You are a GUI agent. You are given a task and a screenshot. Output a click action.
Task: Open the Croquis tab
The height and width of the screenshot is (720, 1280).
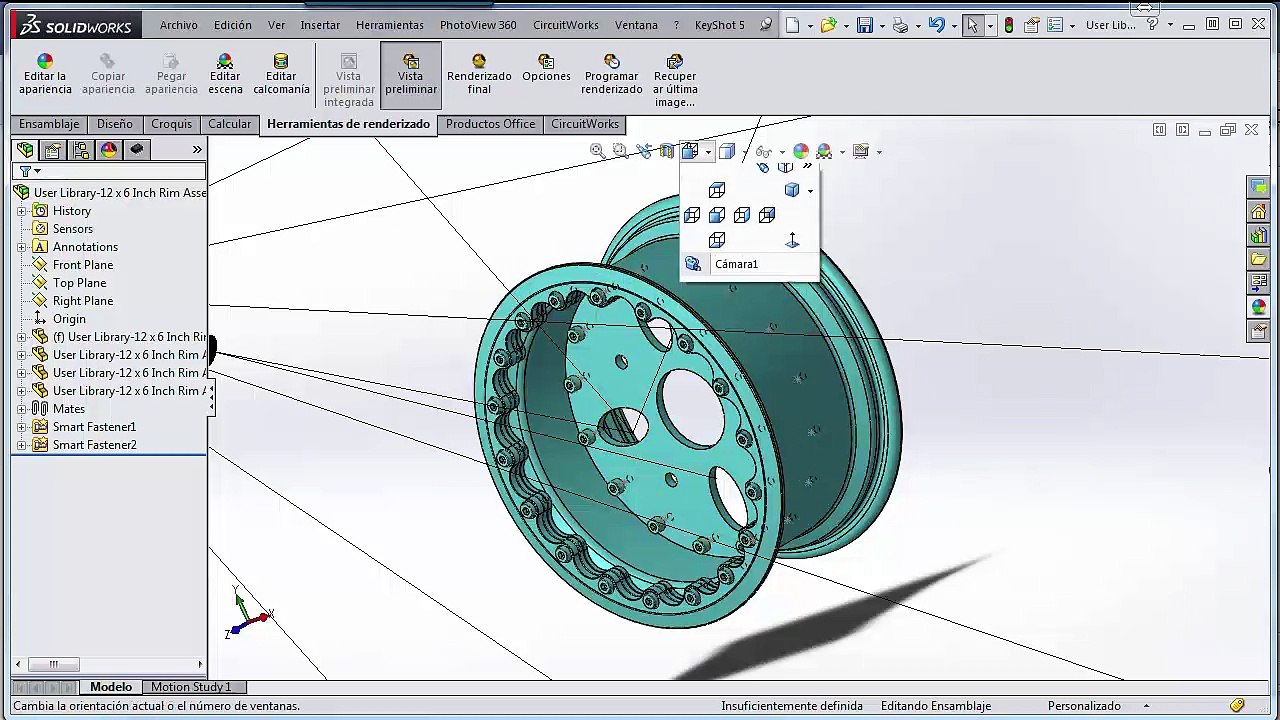[171, 124]
